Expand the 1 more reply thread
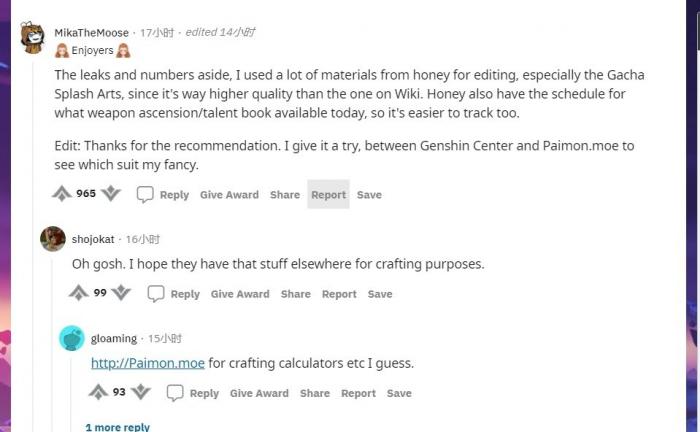 pos(117,427)
